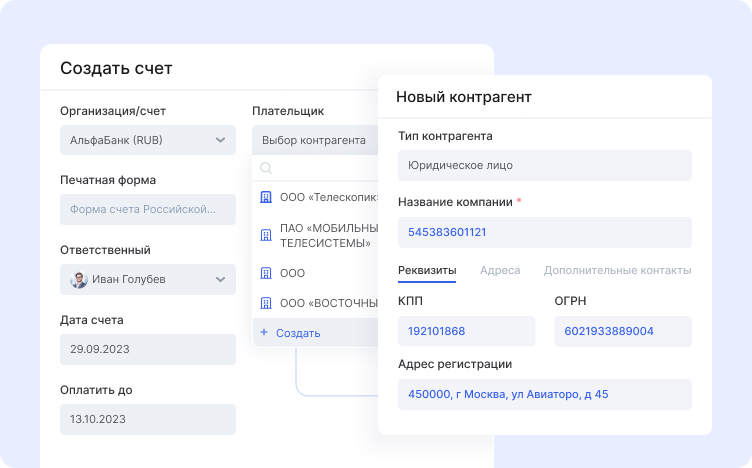This screenshot has height=468, width=752.
Task: Open the Ответственный dropdown chevron
Action: pyautogui.click(x=221, y=279)
